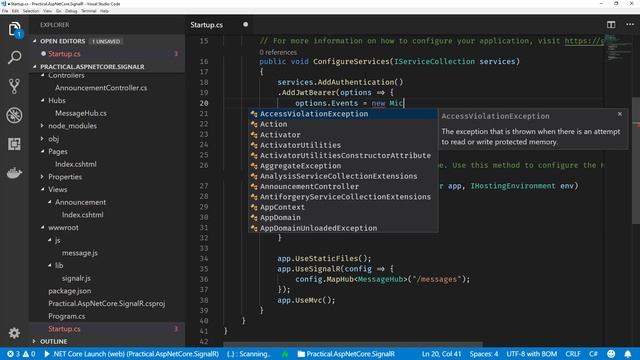Open the Search view in activity bar

click(14, 58)
